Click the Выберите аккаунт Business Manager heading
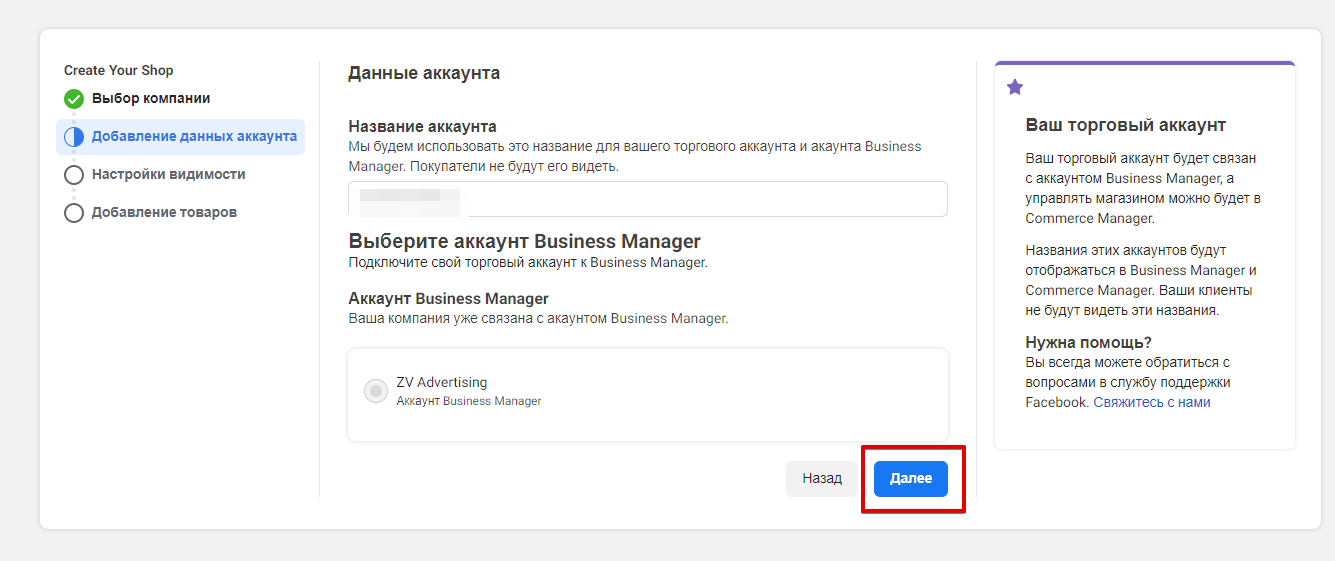 524,242
